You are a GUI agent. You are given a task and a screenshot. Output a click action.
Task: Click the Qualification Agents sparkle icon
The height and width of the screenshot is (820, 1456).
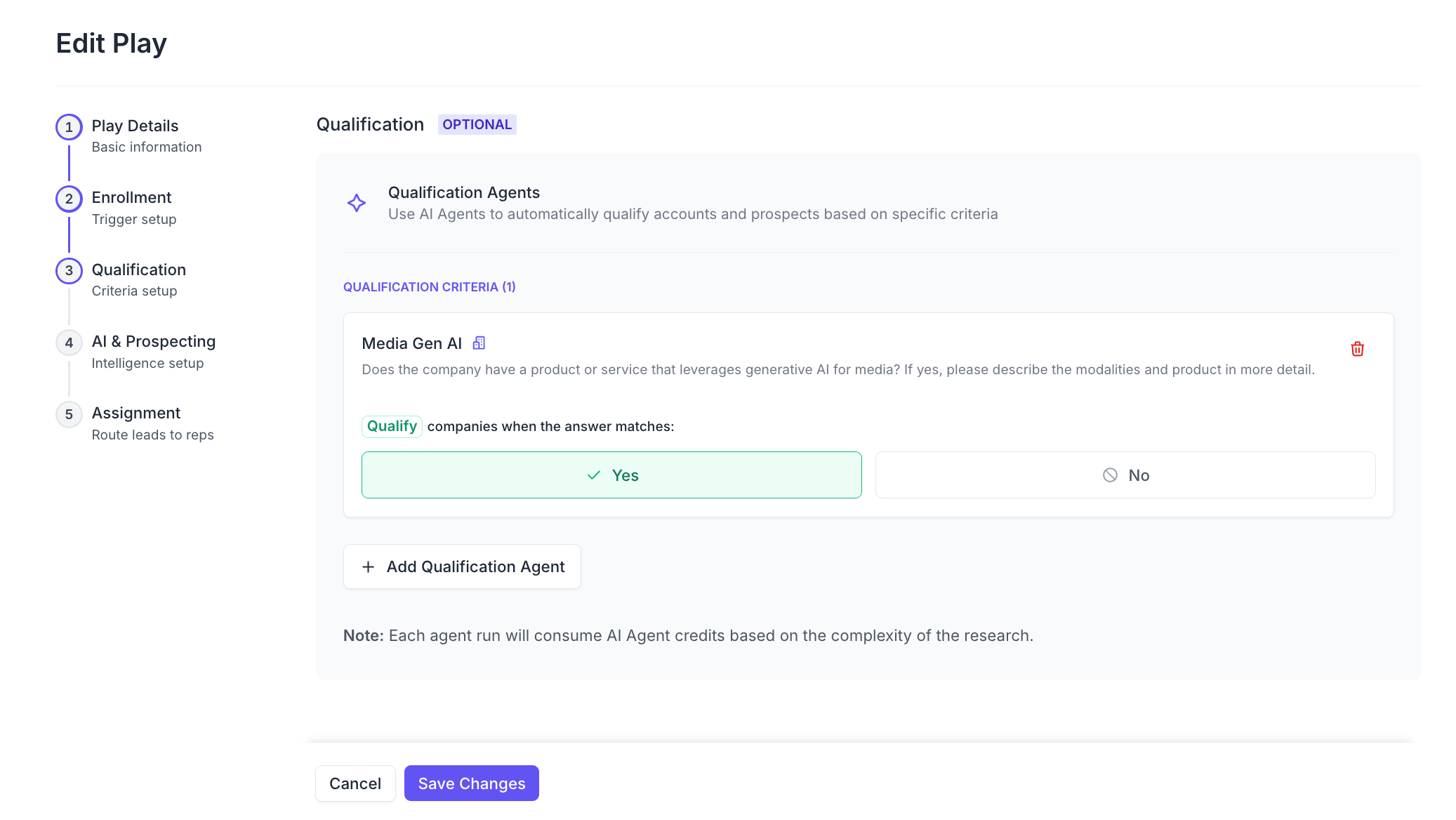357,203
